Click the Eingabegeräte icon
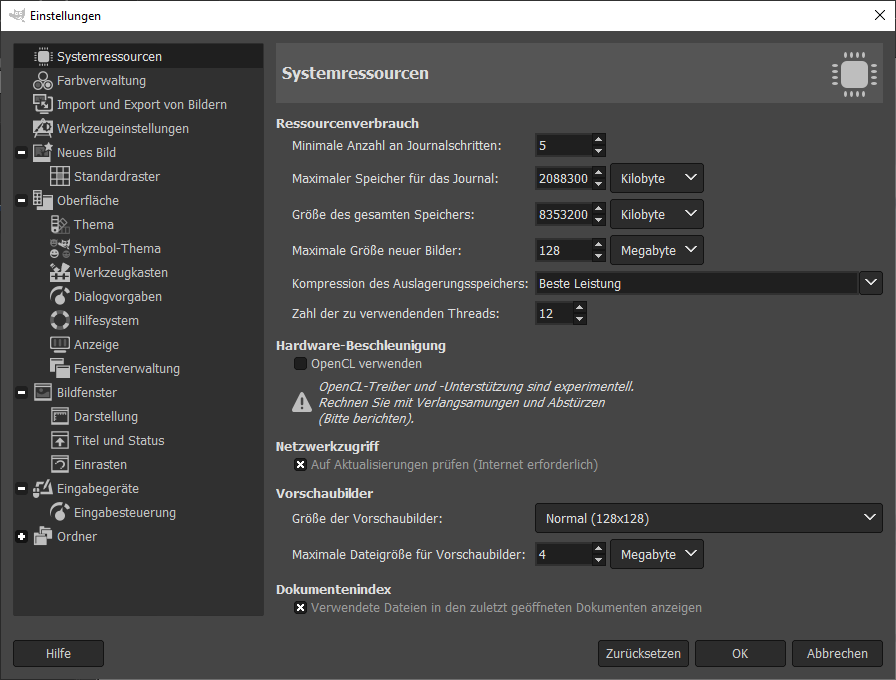Screen dimensions: 896x680 pos(43,489)
